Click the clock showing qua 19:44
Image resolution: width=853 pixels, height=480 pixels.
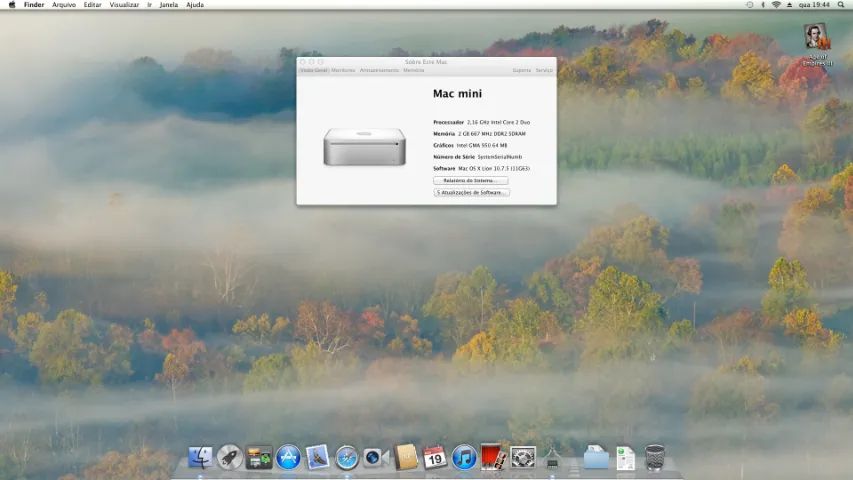pyautogui.click(x=814, y=4)
